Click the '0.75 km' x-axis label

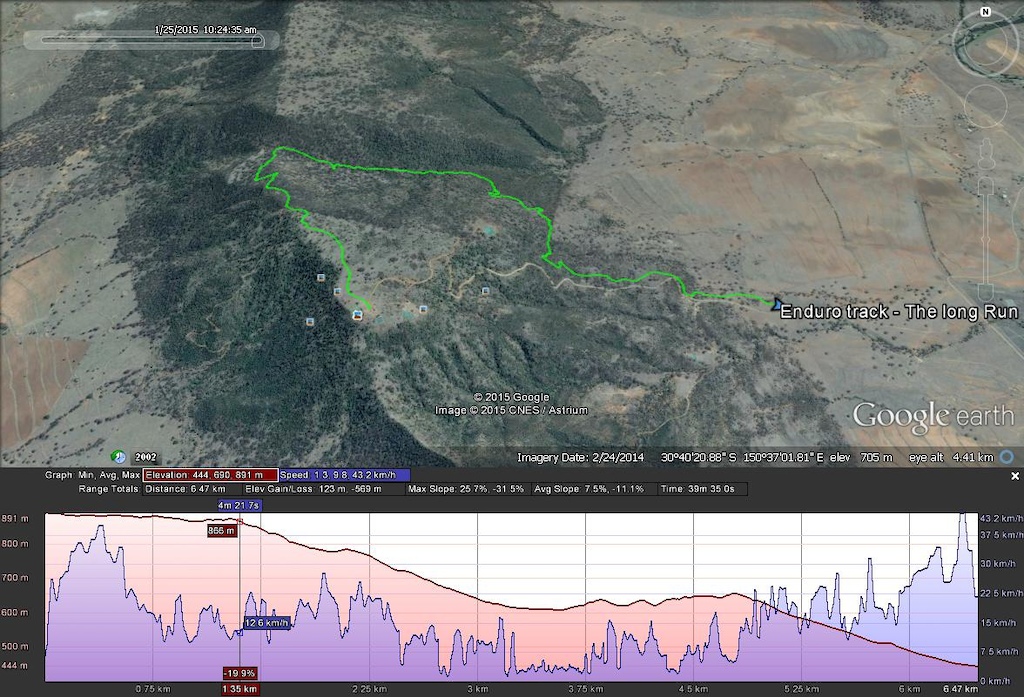tap(153, 689)
